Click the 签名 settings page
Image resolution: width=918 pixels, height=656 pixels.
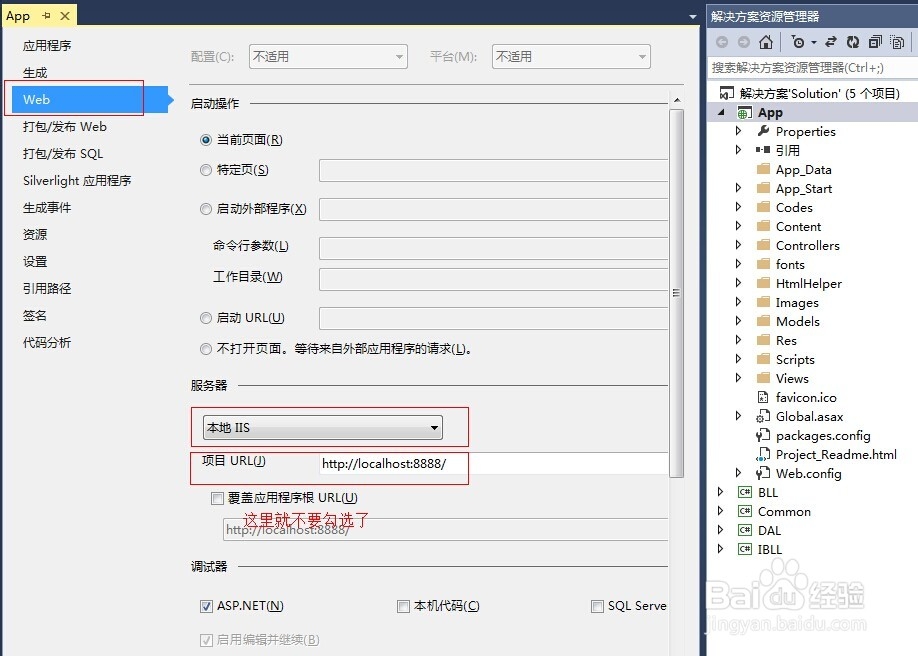pyautogui.click(x=34, y=315)
